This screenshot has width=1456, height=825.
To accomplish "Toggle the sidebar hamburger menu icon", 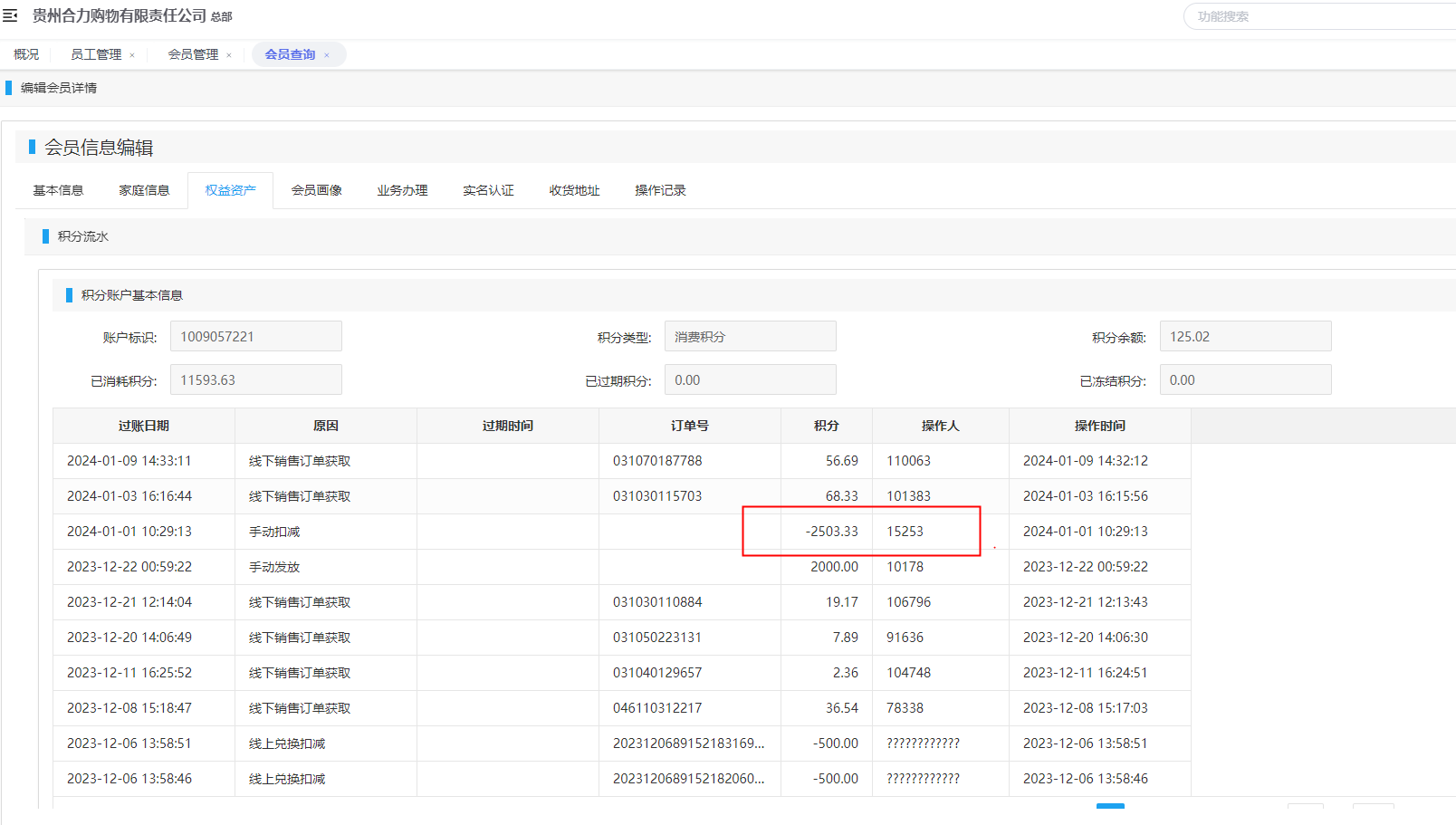I will (x=11, y=16).
